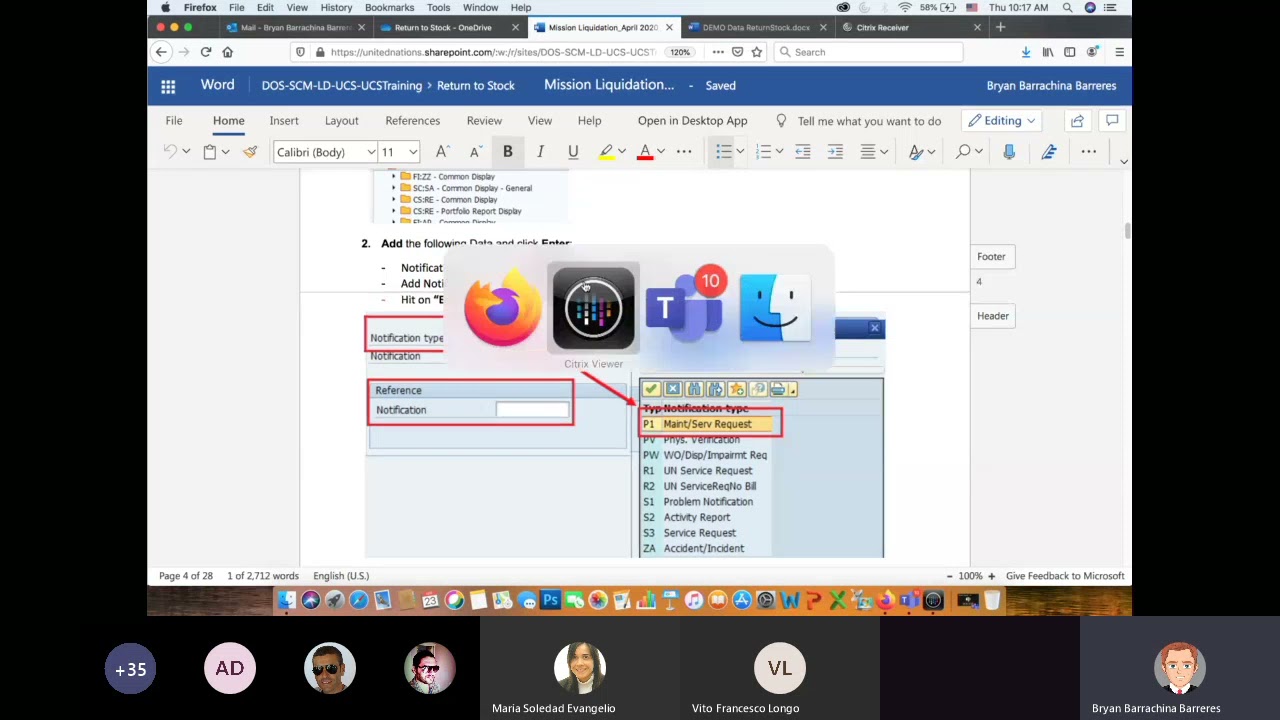Open the numbering style dropdown arrow
This screenshot has width=1280, height=720.
point(779,152)
